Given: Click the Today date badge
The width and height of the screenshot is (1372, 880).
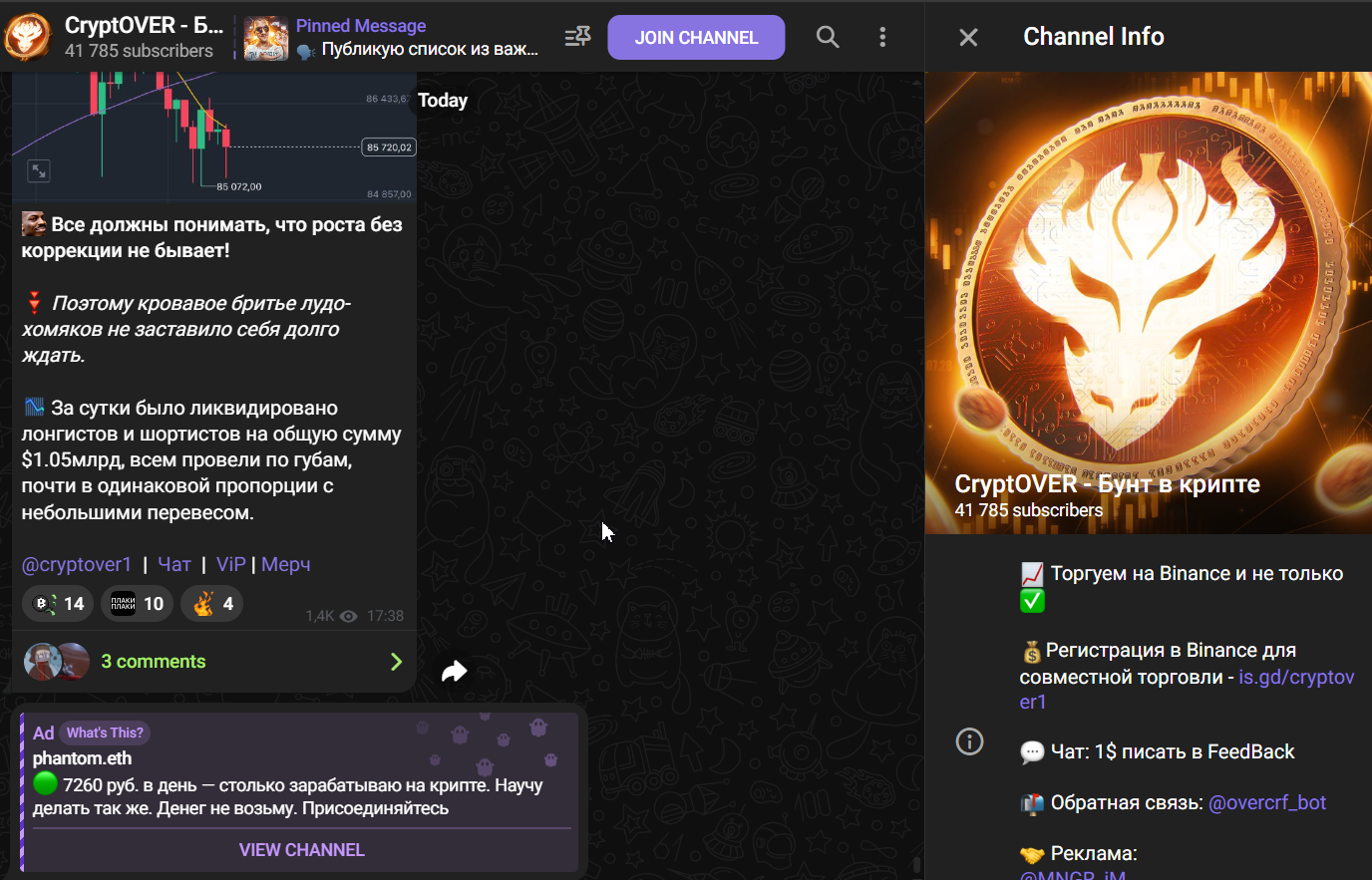Looking at the screenshot, I should (x=443, y=100).
